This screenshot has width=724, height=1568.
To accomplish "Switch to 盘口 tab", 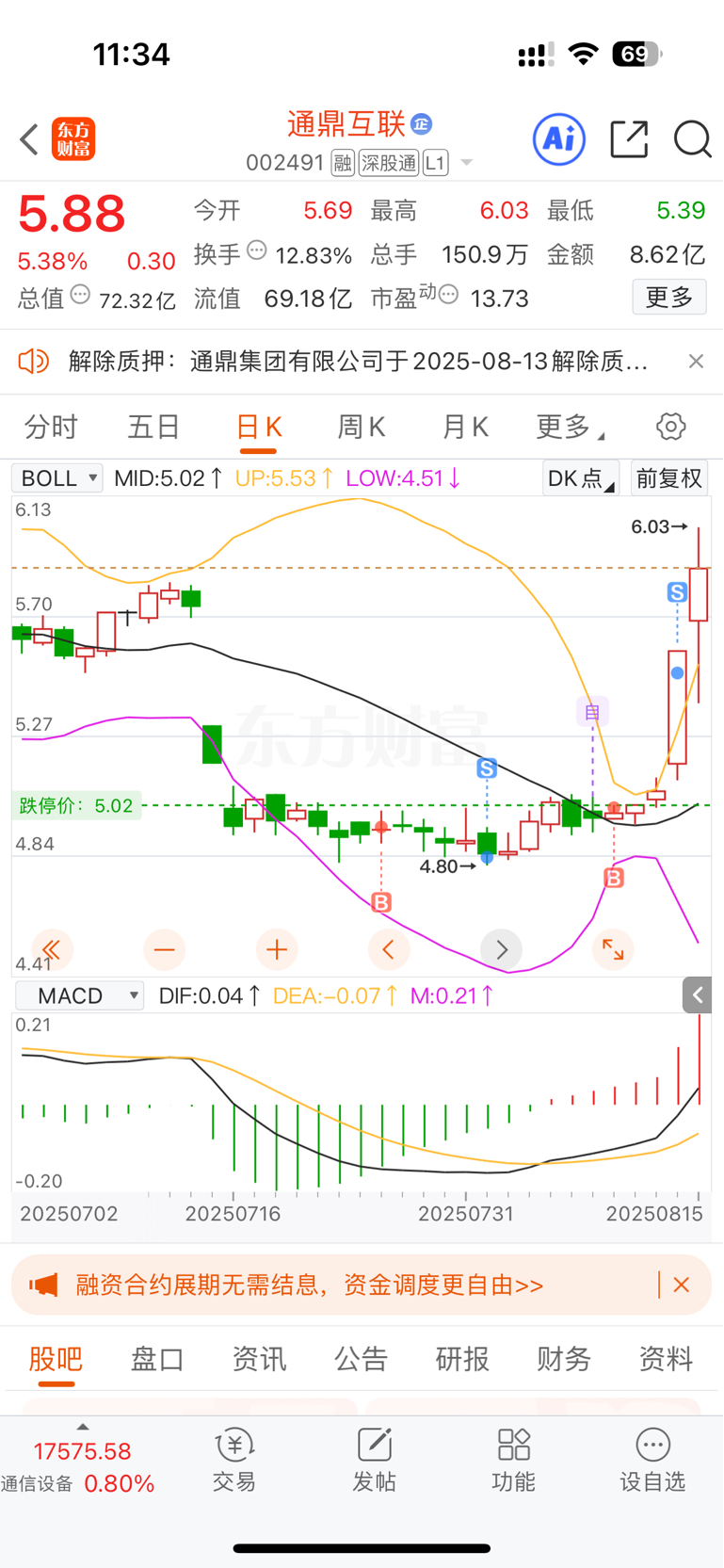I will 157,1359.
